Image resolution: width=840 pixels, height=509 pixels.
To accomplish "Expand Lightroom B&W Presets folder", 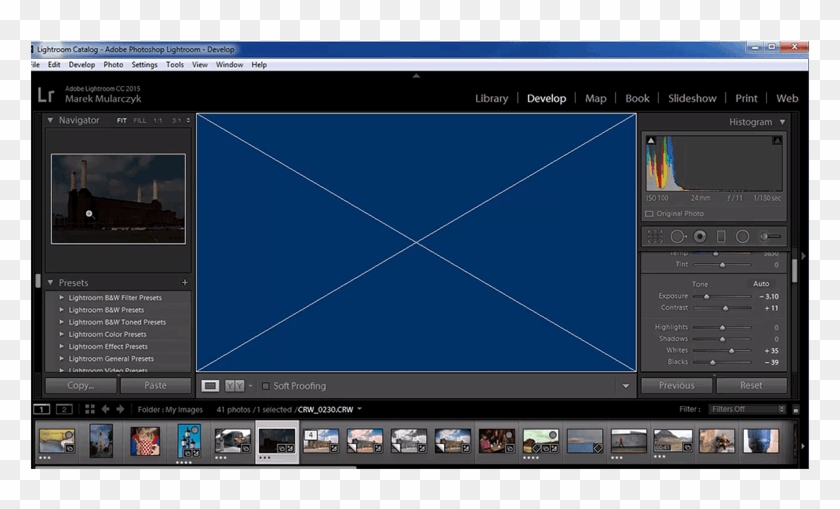I will pos(62,310).
